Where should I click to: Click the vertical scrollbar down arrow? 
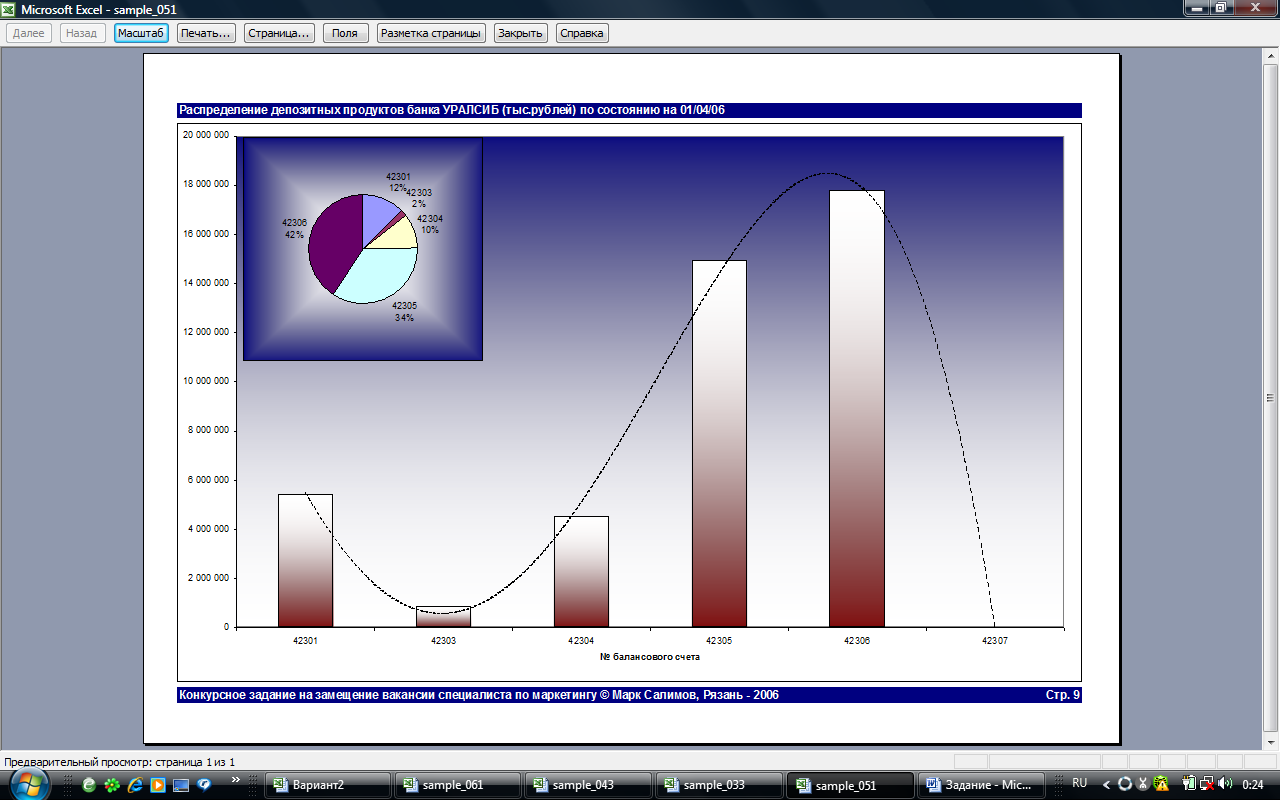tap(1272, 743)
